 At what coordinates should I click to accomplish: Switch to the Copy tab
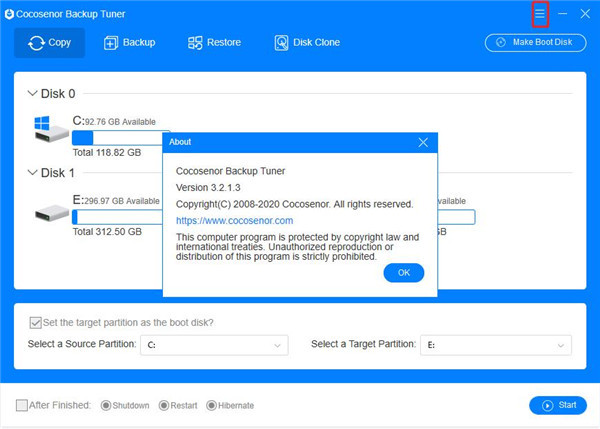pos(49,42)
